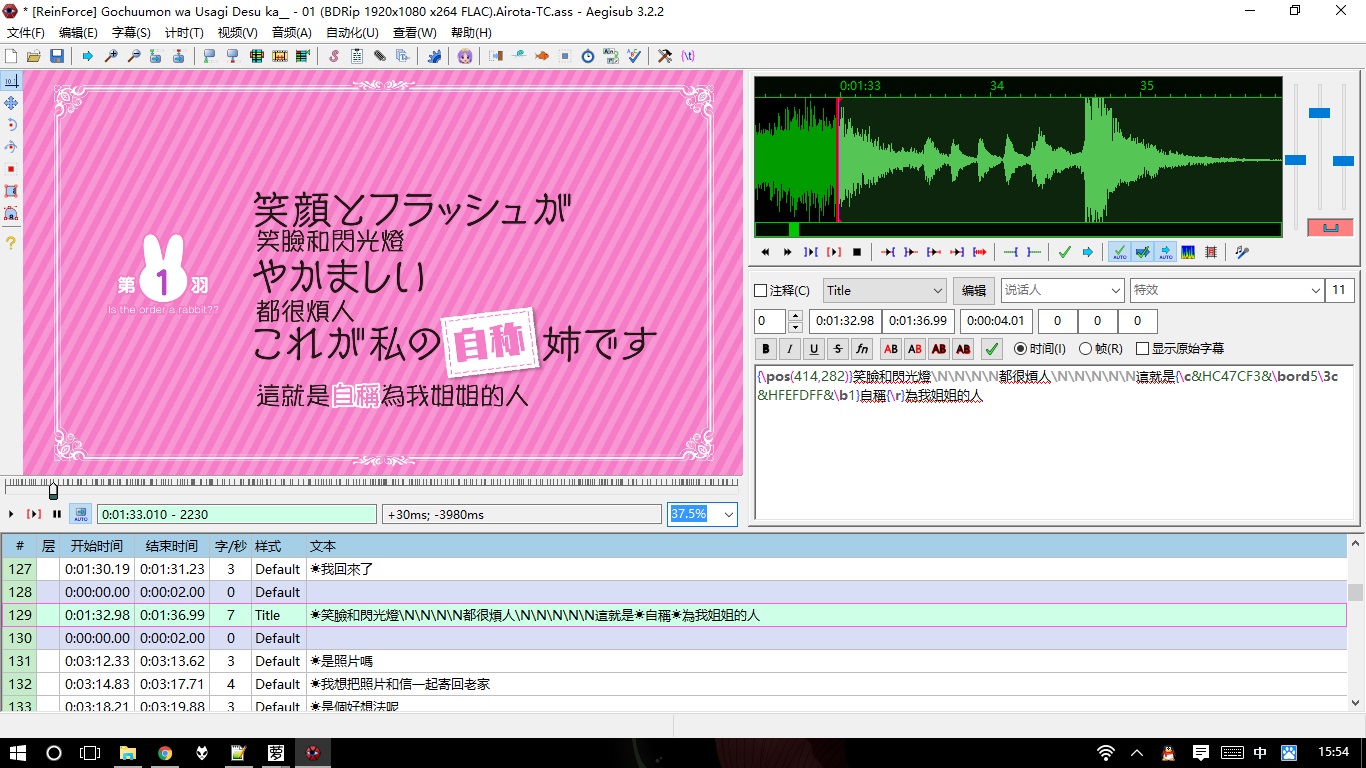
Task: Open the 自动化(U) menu
Action: pyautogui.click(x=352, y=33)
